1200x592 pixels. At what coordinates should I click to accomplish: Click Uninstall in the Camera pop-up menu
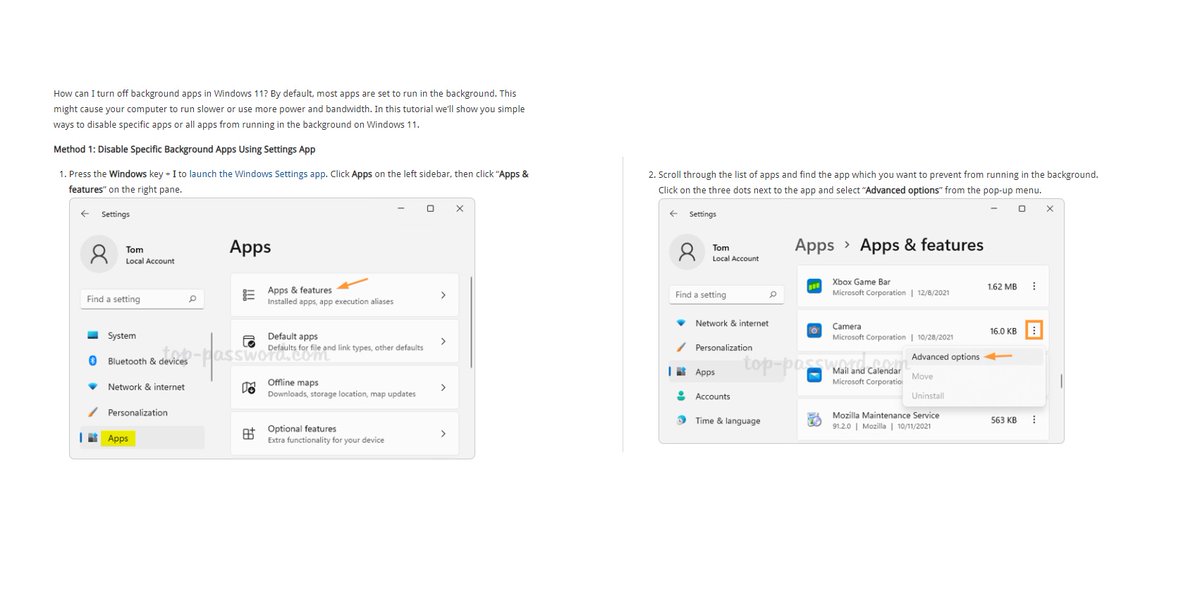(x=929, y=395)
